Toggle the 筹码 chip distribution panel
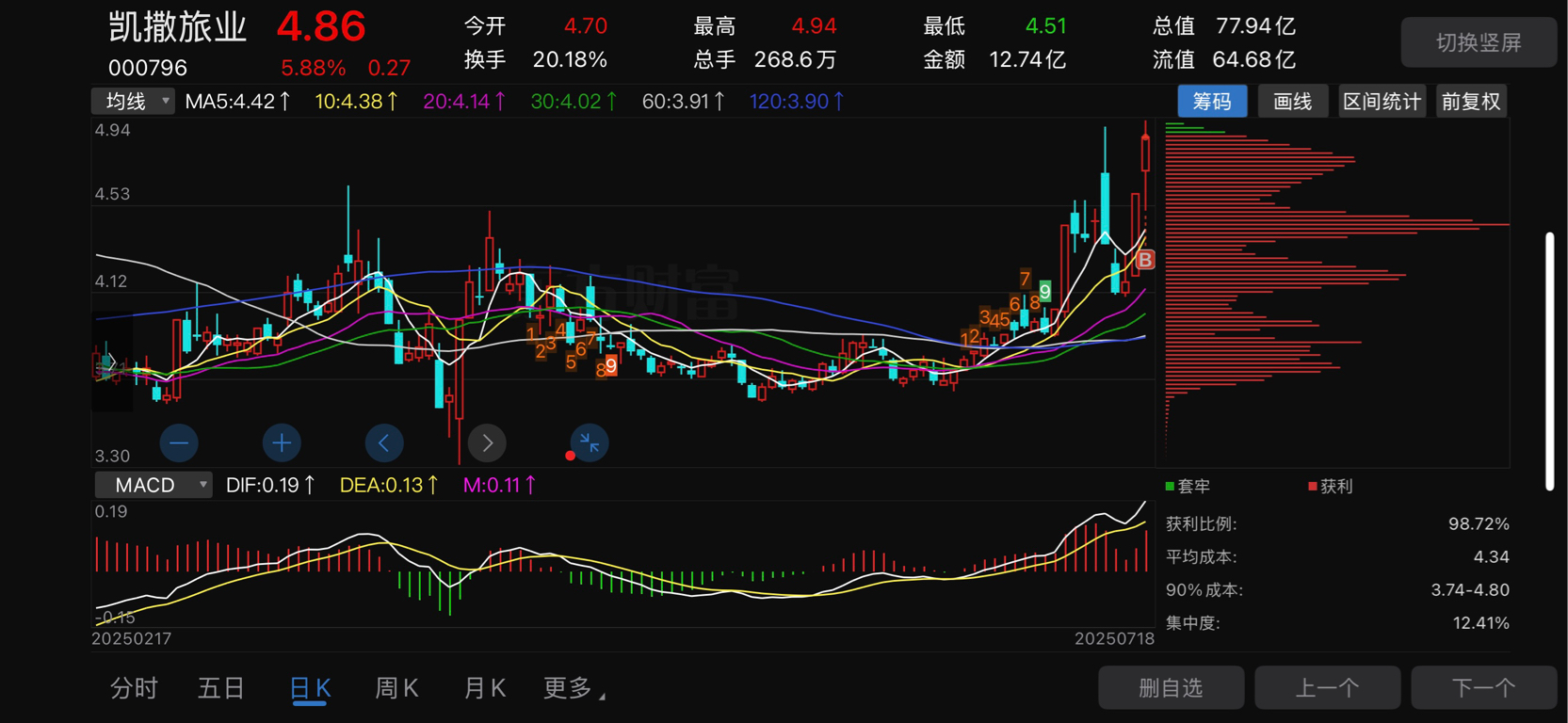 [x=1212, y=102]
